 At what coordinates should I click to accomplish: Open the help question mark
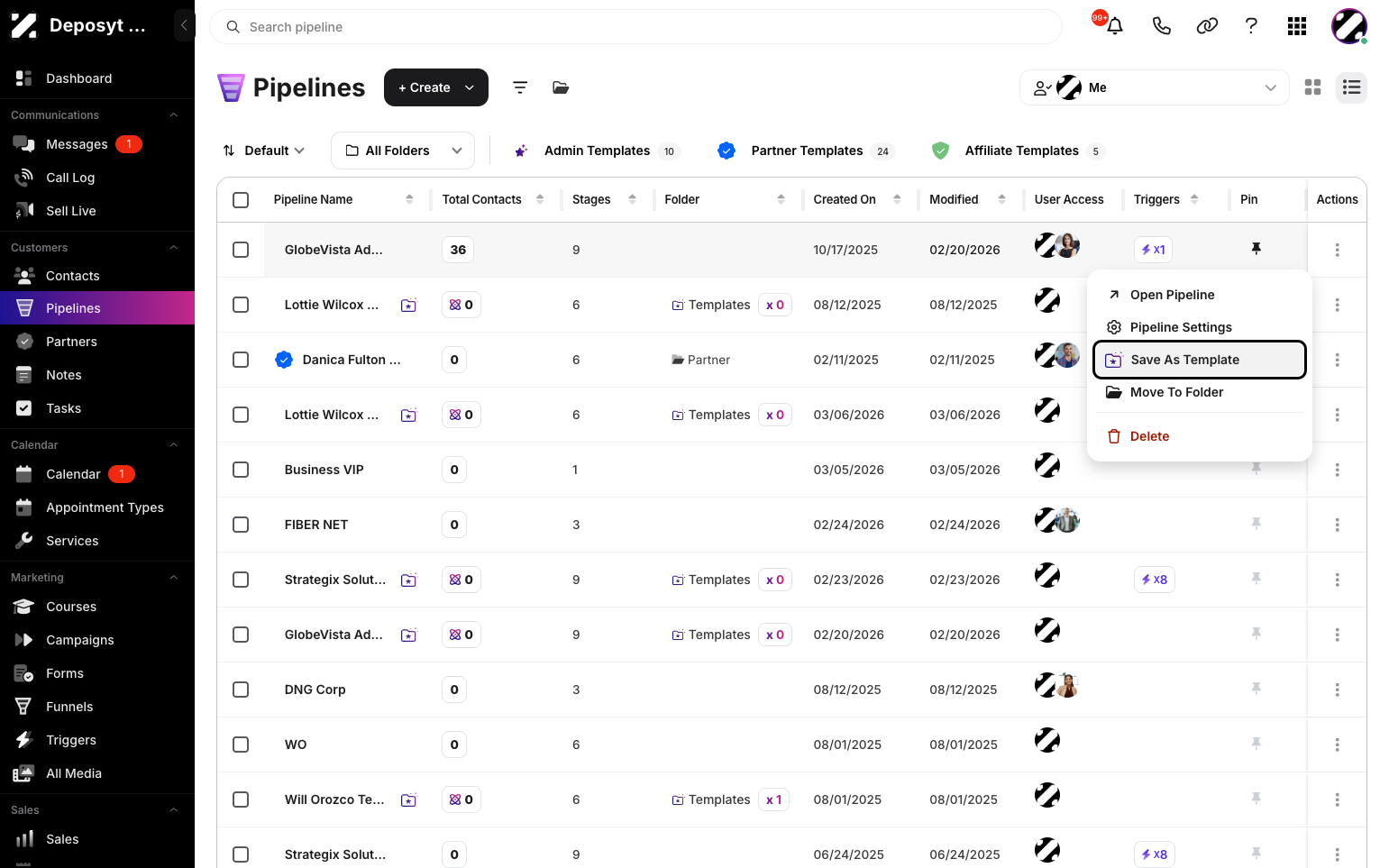point(1251,26)
